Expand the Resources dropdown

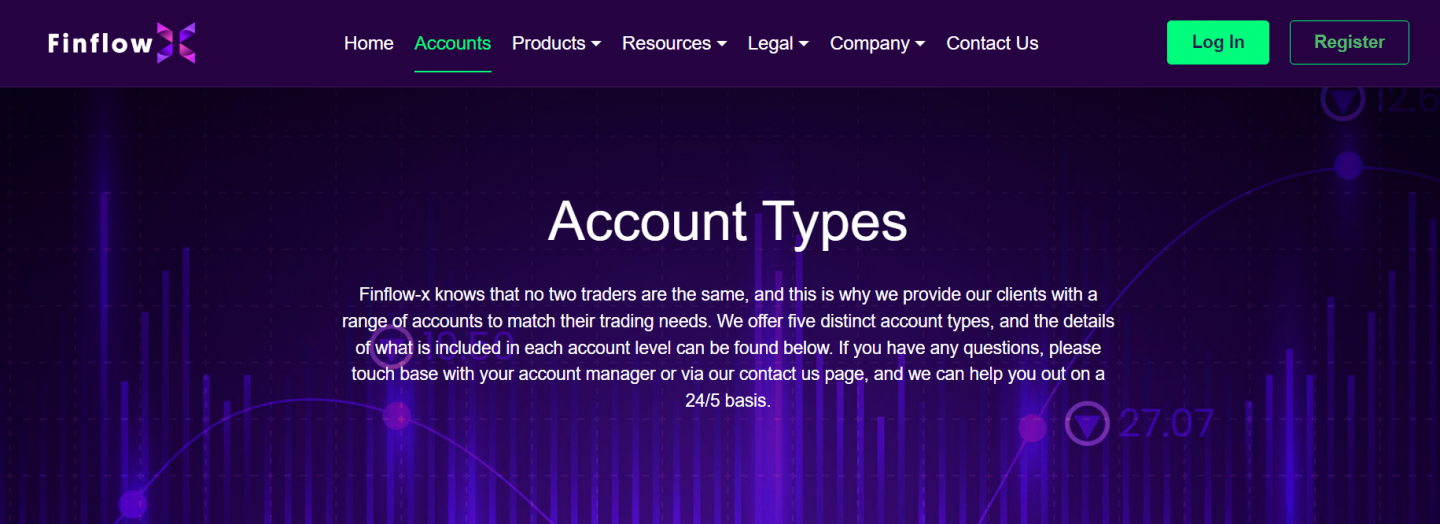click(x=666, y=43)
